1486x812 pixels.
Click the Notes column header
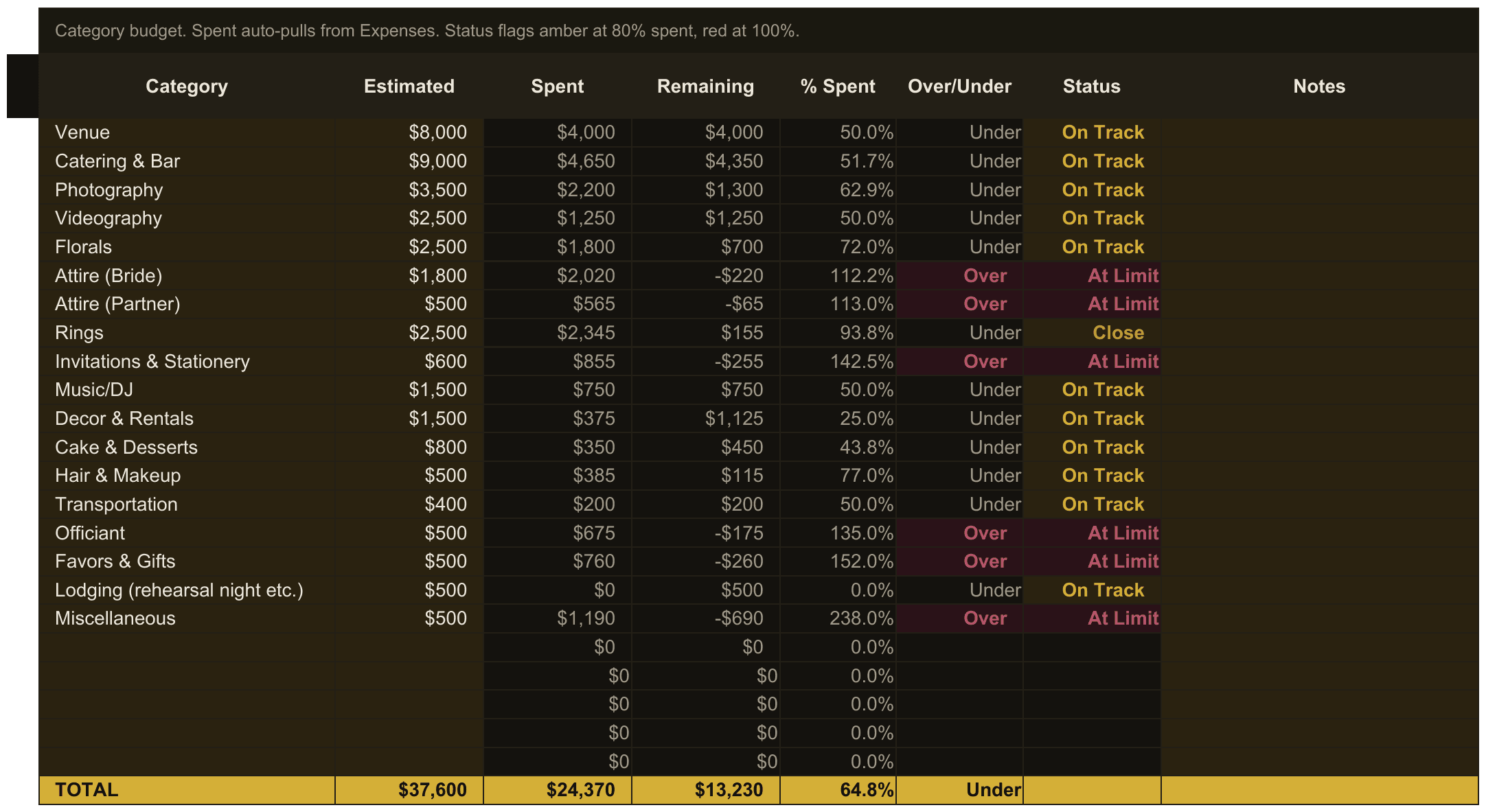(x=1320, y=86)
